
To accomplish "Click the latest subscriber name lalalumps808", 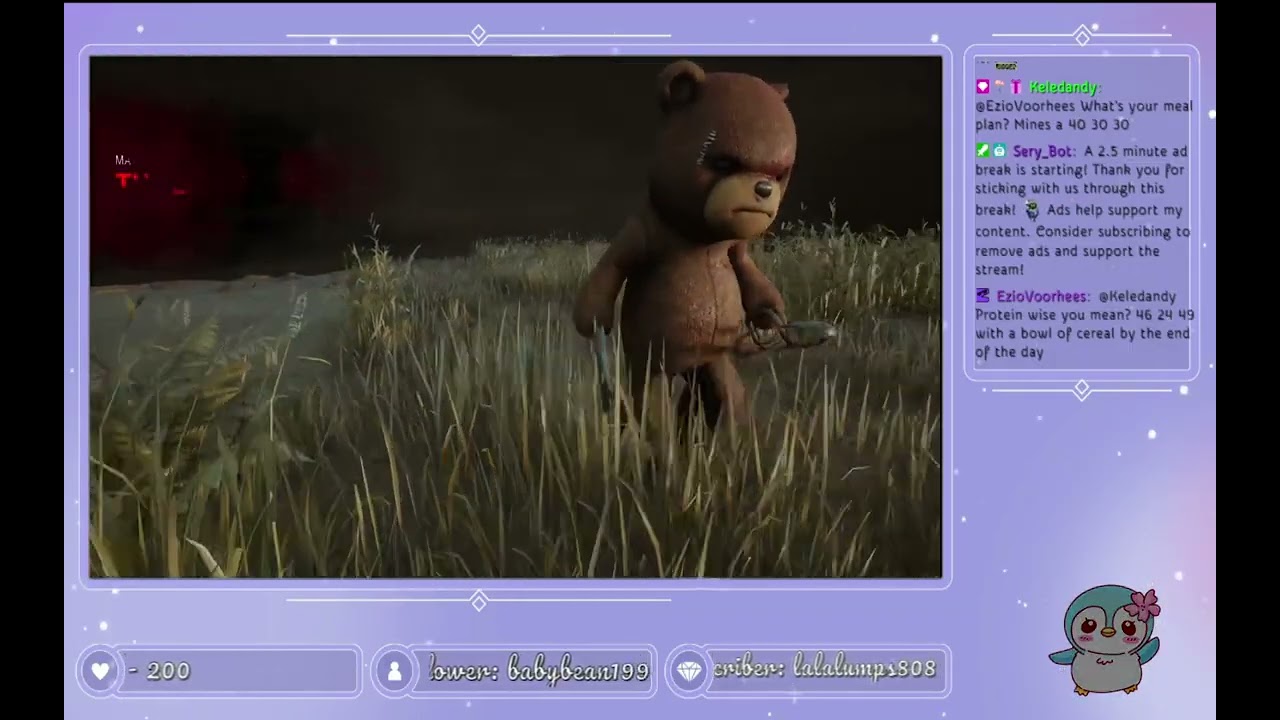I will (x=864, y=669).
